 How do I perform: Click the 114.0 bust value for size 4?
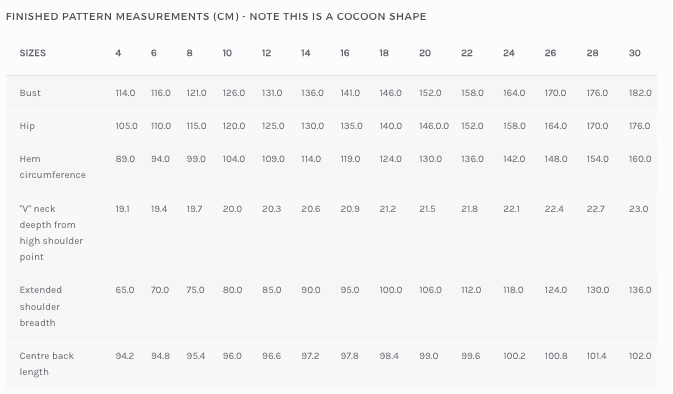click(x=125, y=93)
